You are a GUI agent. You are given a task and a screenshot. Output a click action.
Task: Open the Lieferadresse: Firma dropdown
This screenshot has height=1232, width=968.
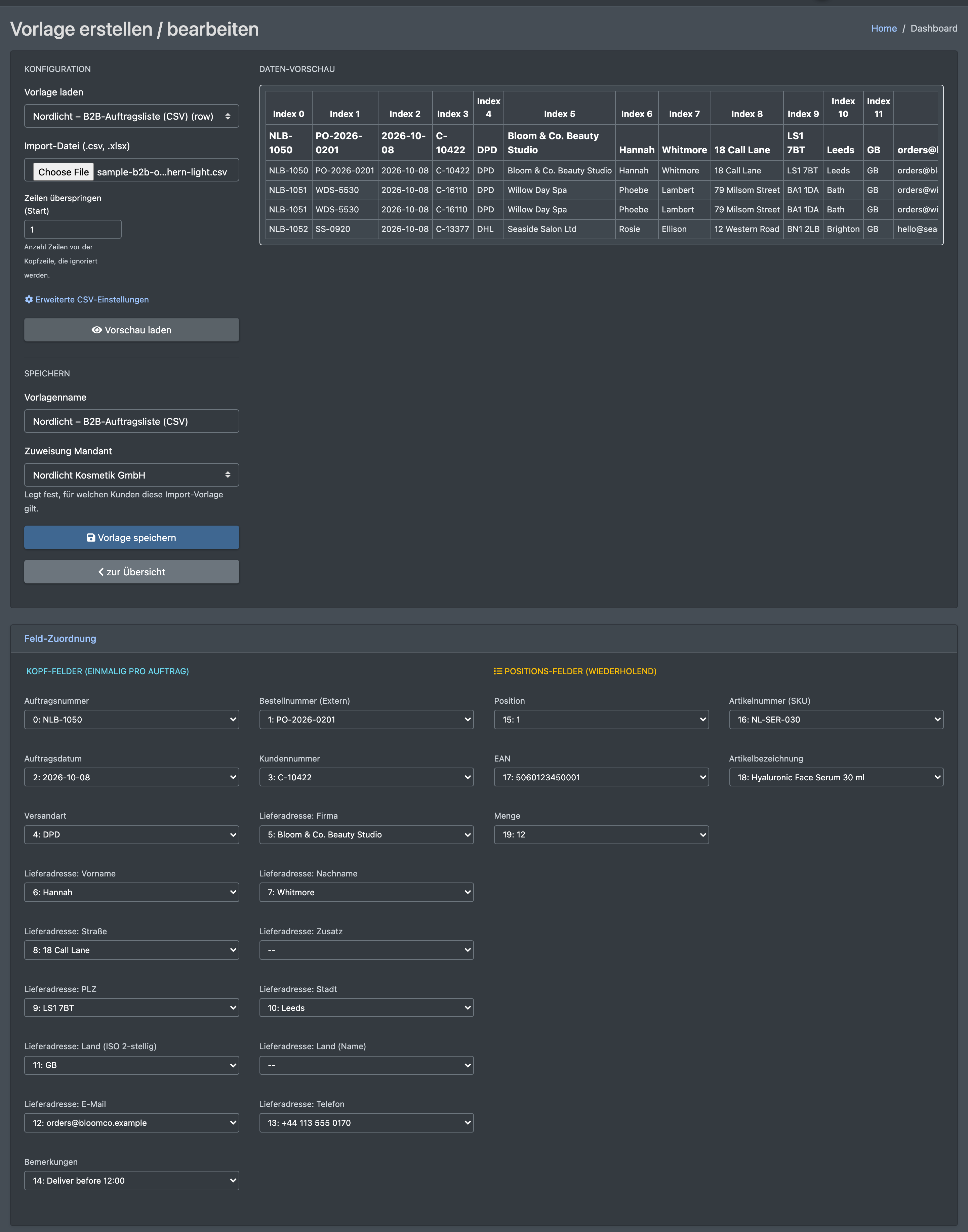tap(366, 835)
